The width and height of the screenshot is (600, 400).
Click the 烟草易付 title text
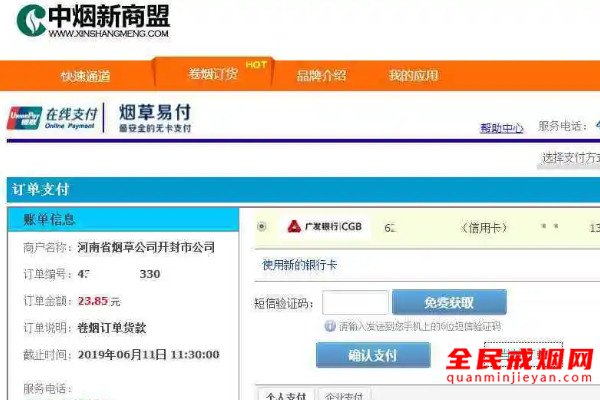point(155,112)
